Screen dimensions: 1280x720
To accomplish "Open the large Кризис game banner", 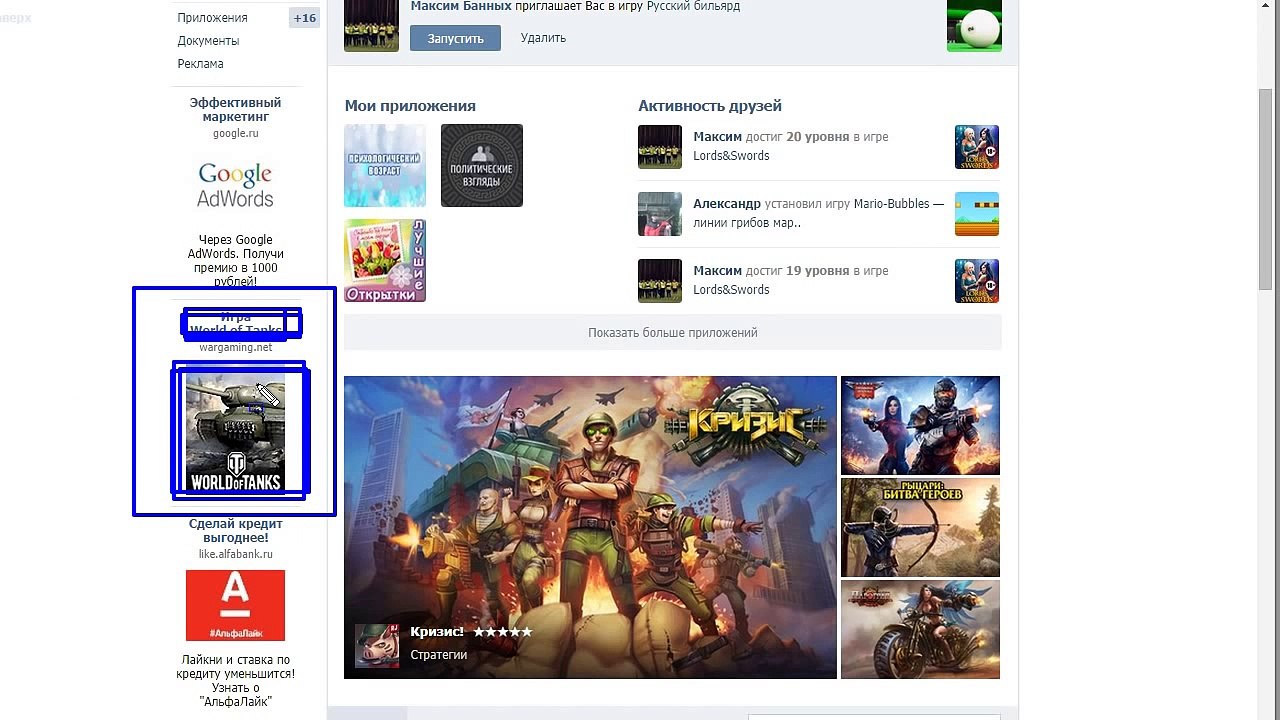I will [x=590, y=527].
